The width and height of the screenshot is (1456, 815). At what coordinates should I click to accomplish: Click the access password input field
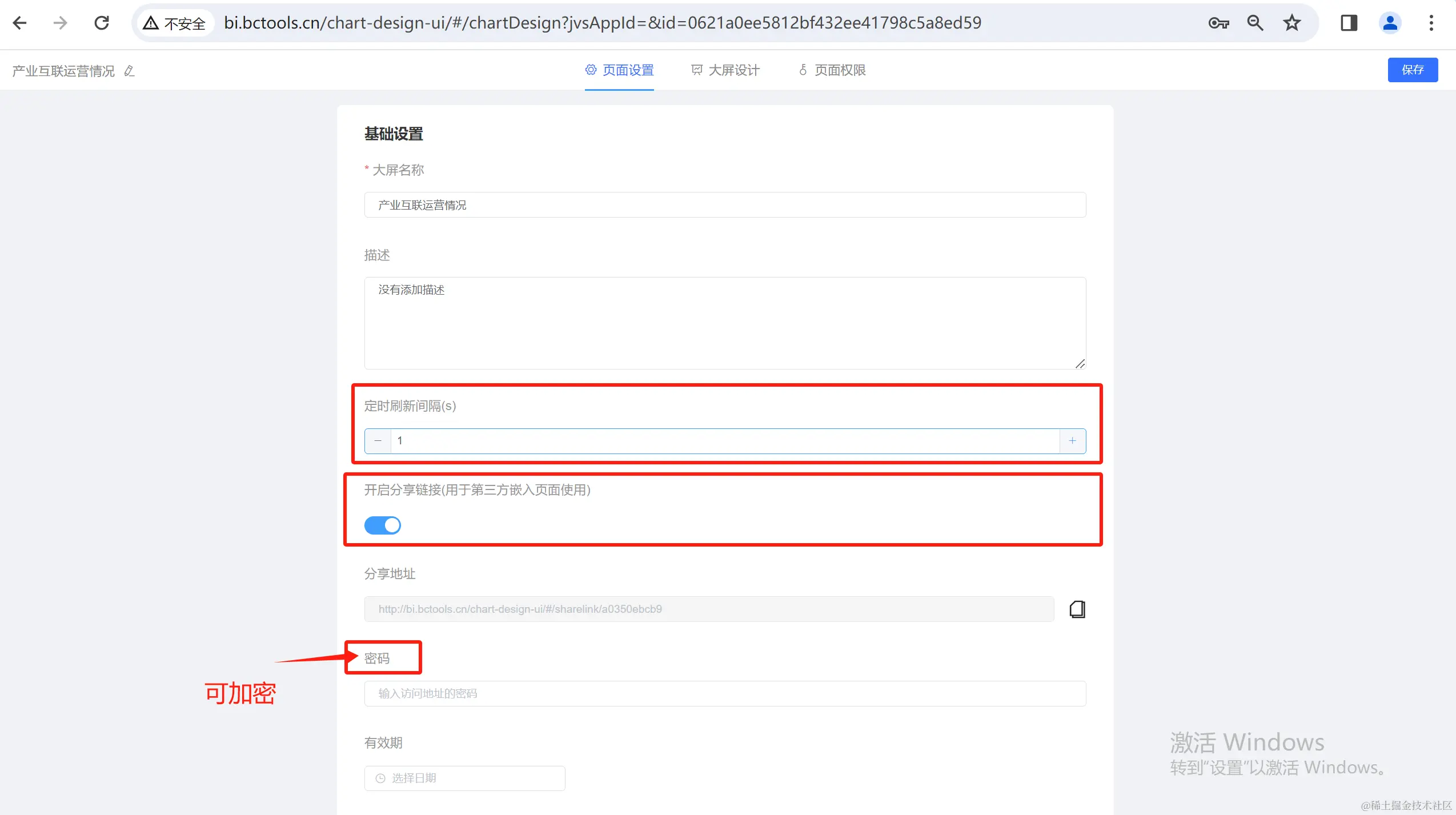click(x=724, y=693)
